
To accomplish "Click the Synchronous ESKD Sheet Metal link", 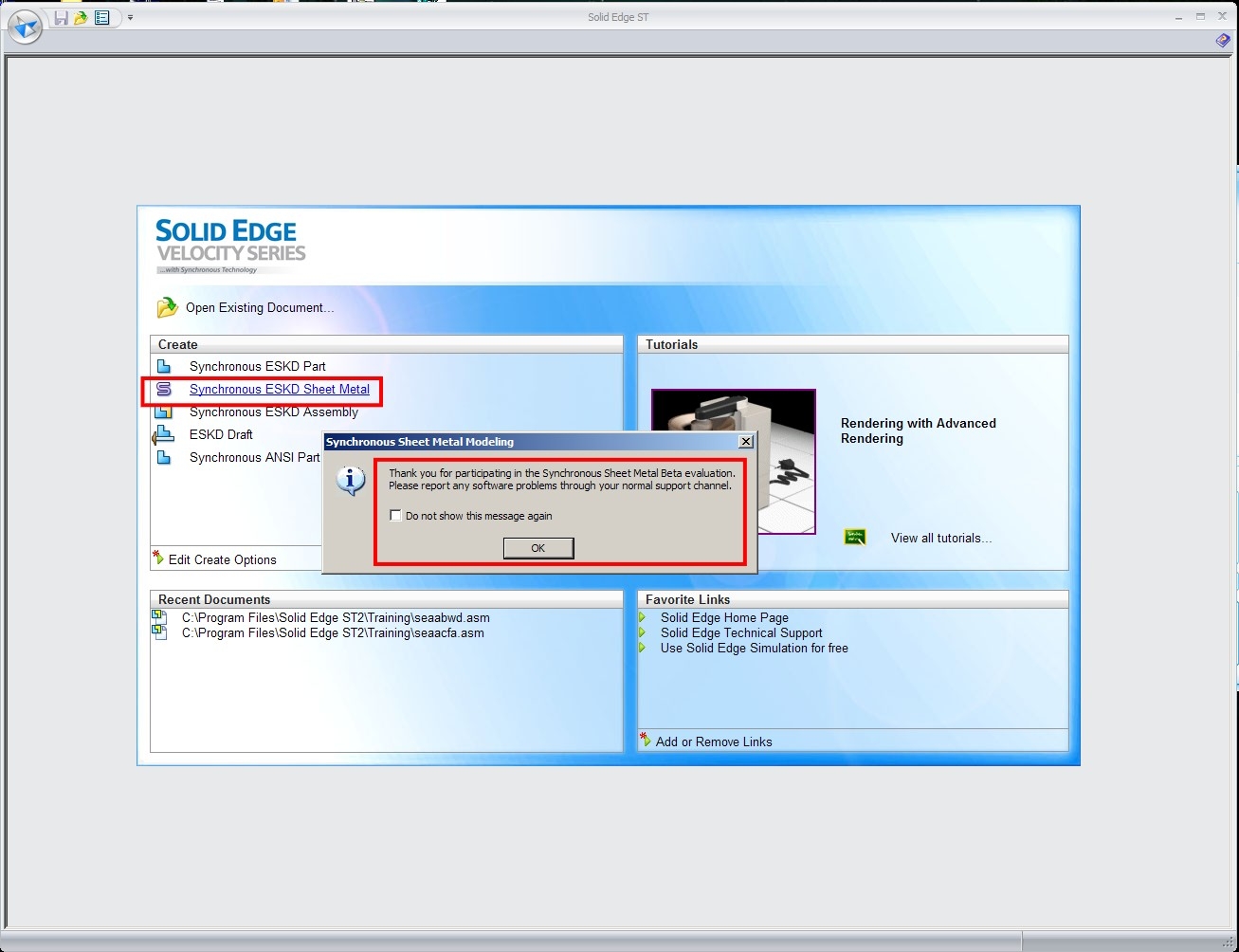I will pos(280,389).
